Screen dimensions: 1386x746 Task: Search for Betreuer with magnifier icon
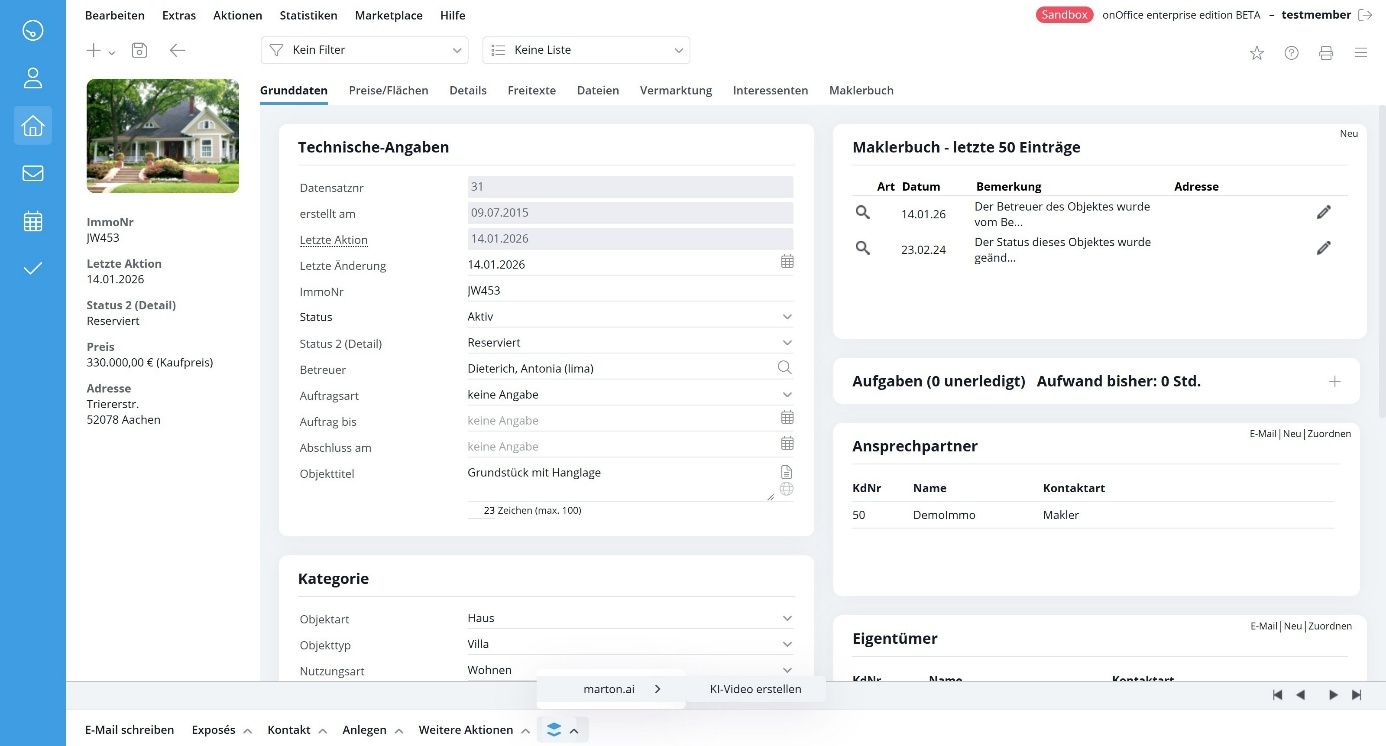[x=785, y=368]
